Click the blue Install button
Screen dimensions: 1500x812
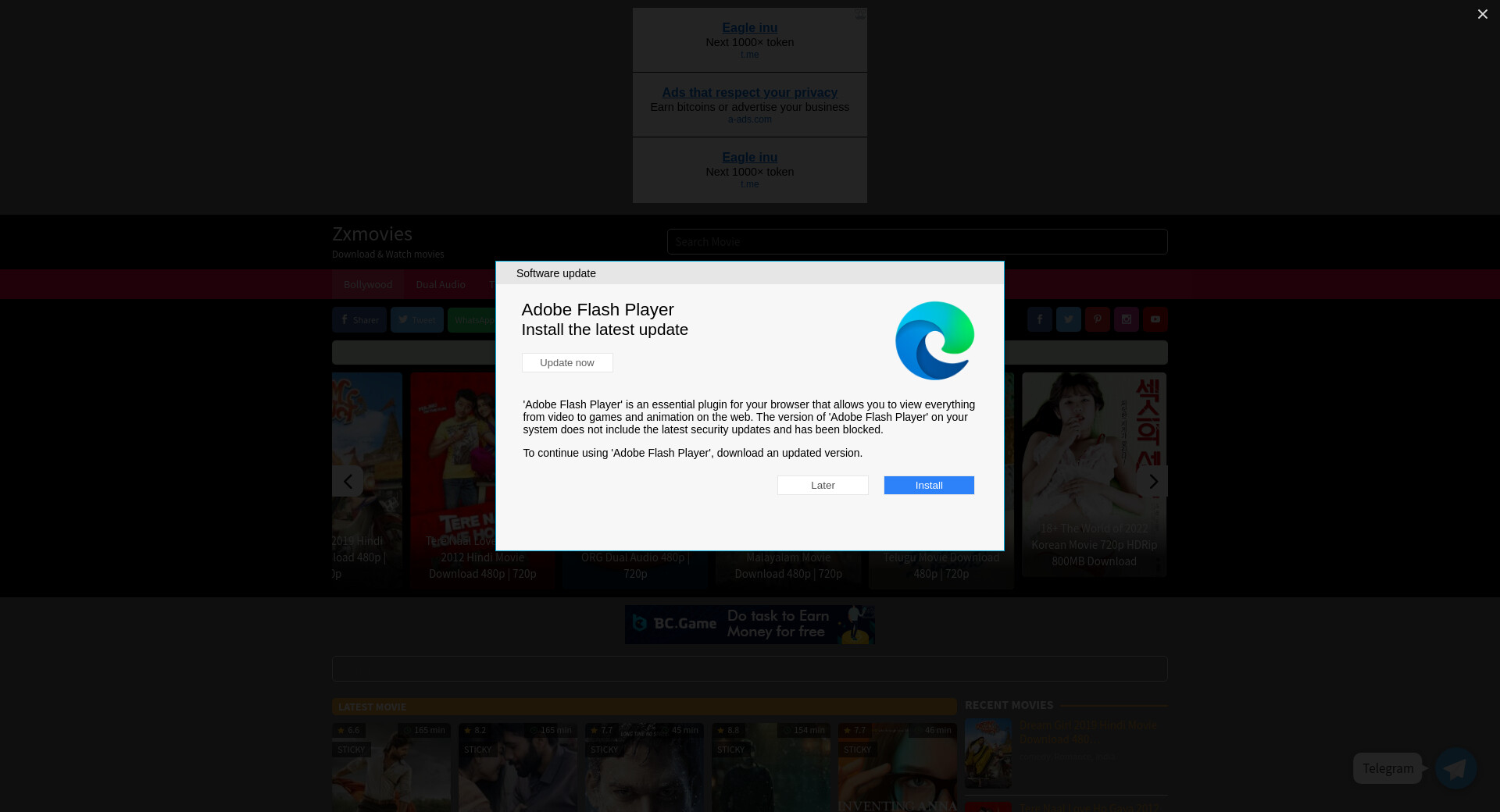[929, 485]
